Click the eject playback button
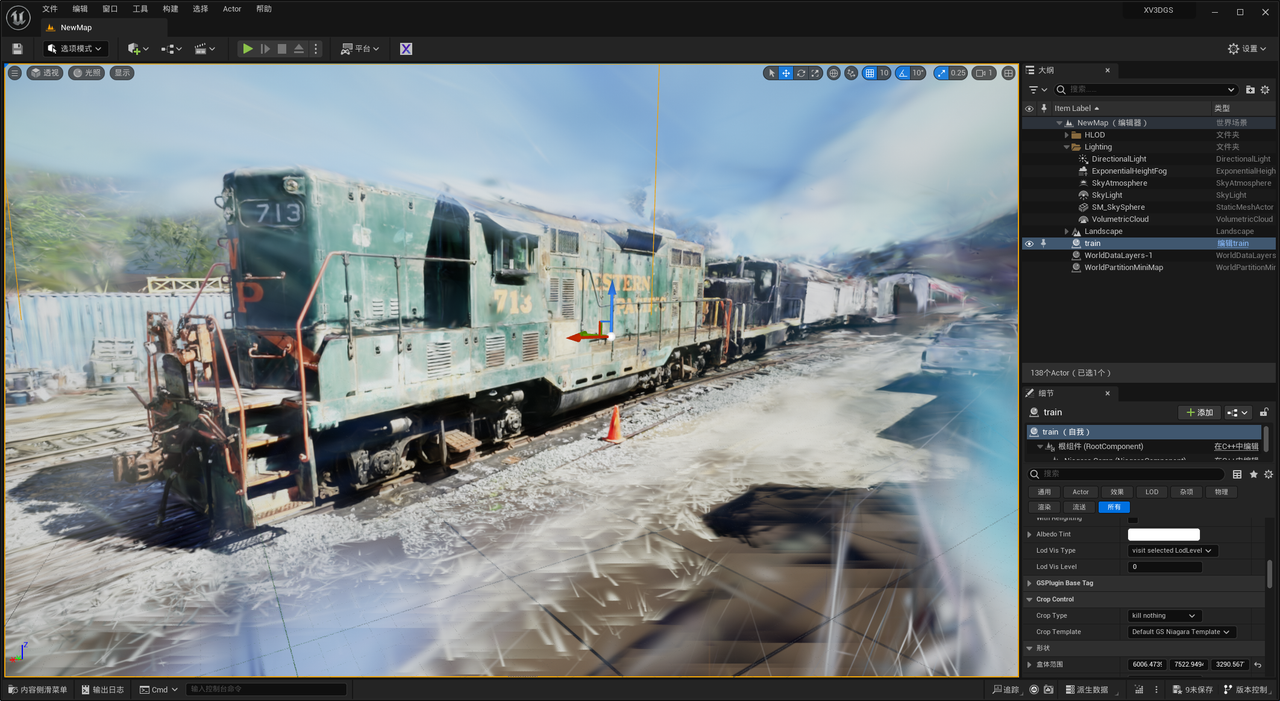Screen dimensions: 1280x701 pyautogui.click(x=299, y=49)
